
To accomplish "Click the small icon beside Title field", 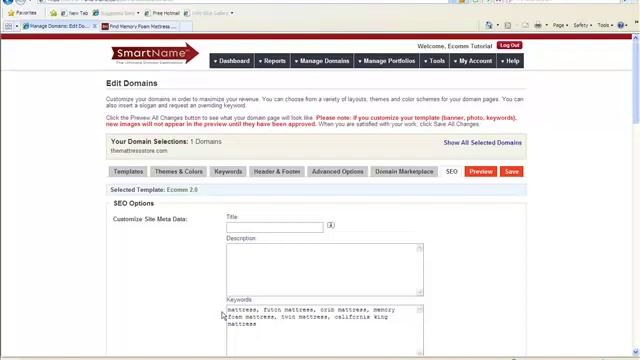I will point(331,225).
